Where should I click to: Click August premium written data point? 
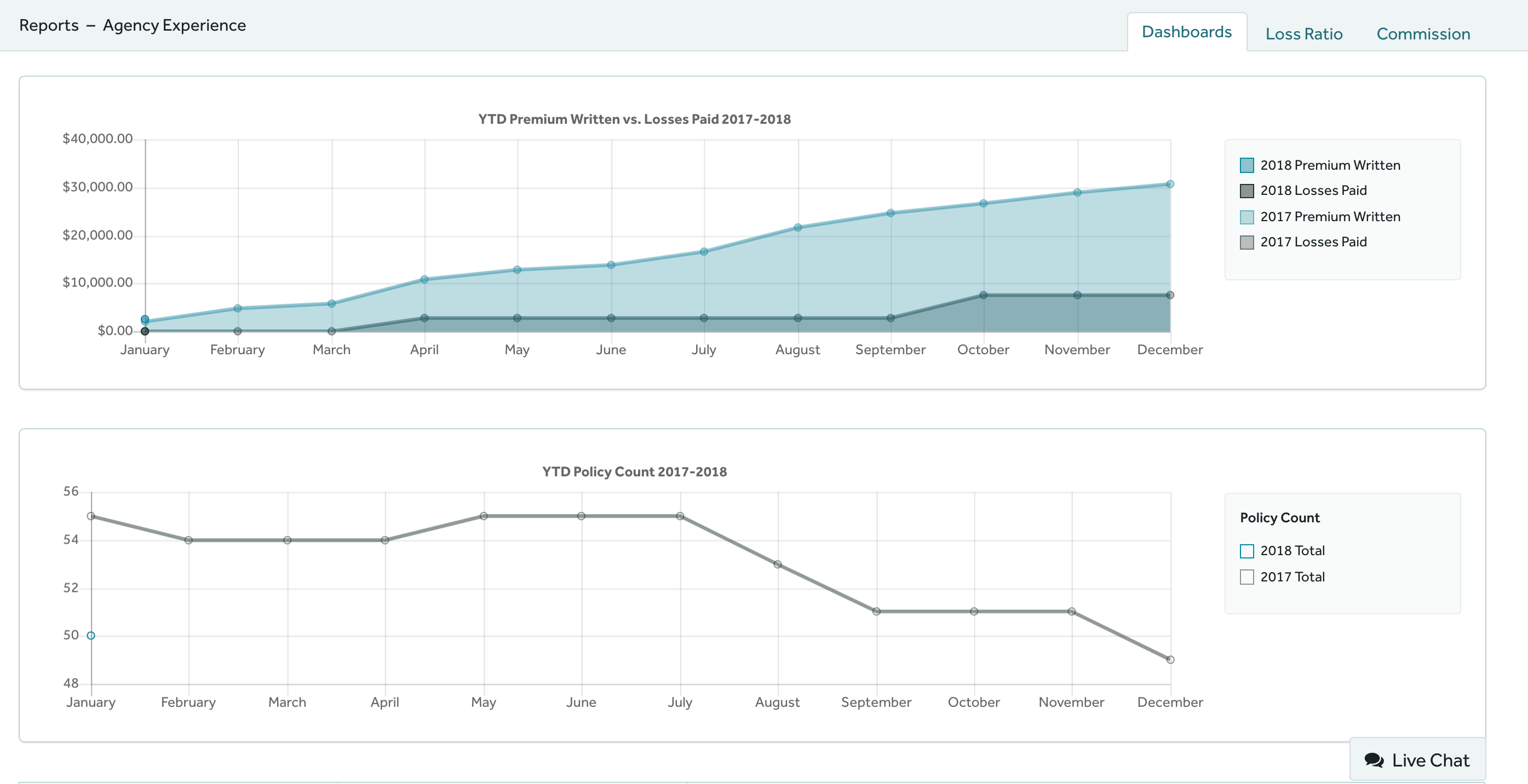coord(798,227)
